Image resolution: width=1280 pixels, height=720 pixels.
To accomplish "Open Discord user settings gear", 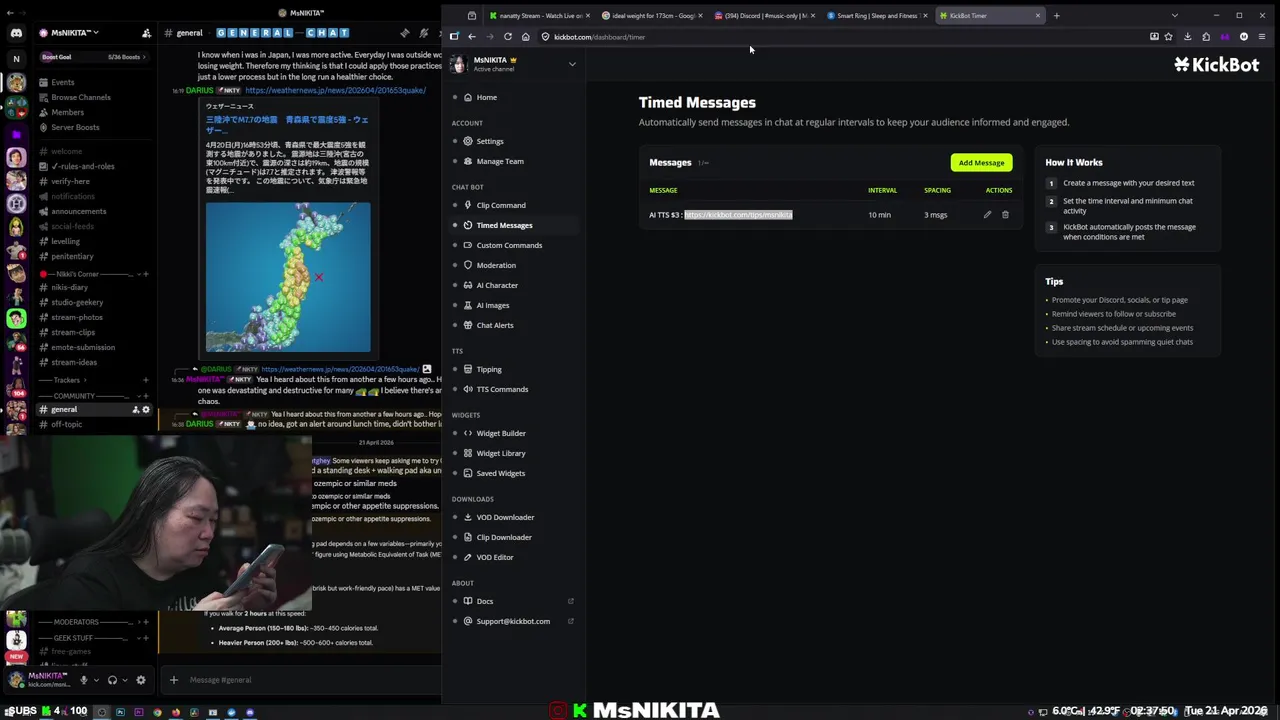I will pos(140,680).
